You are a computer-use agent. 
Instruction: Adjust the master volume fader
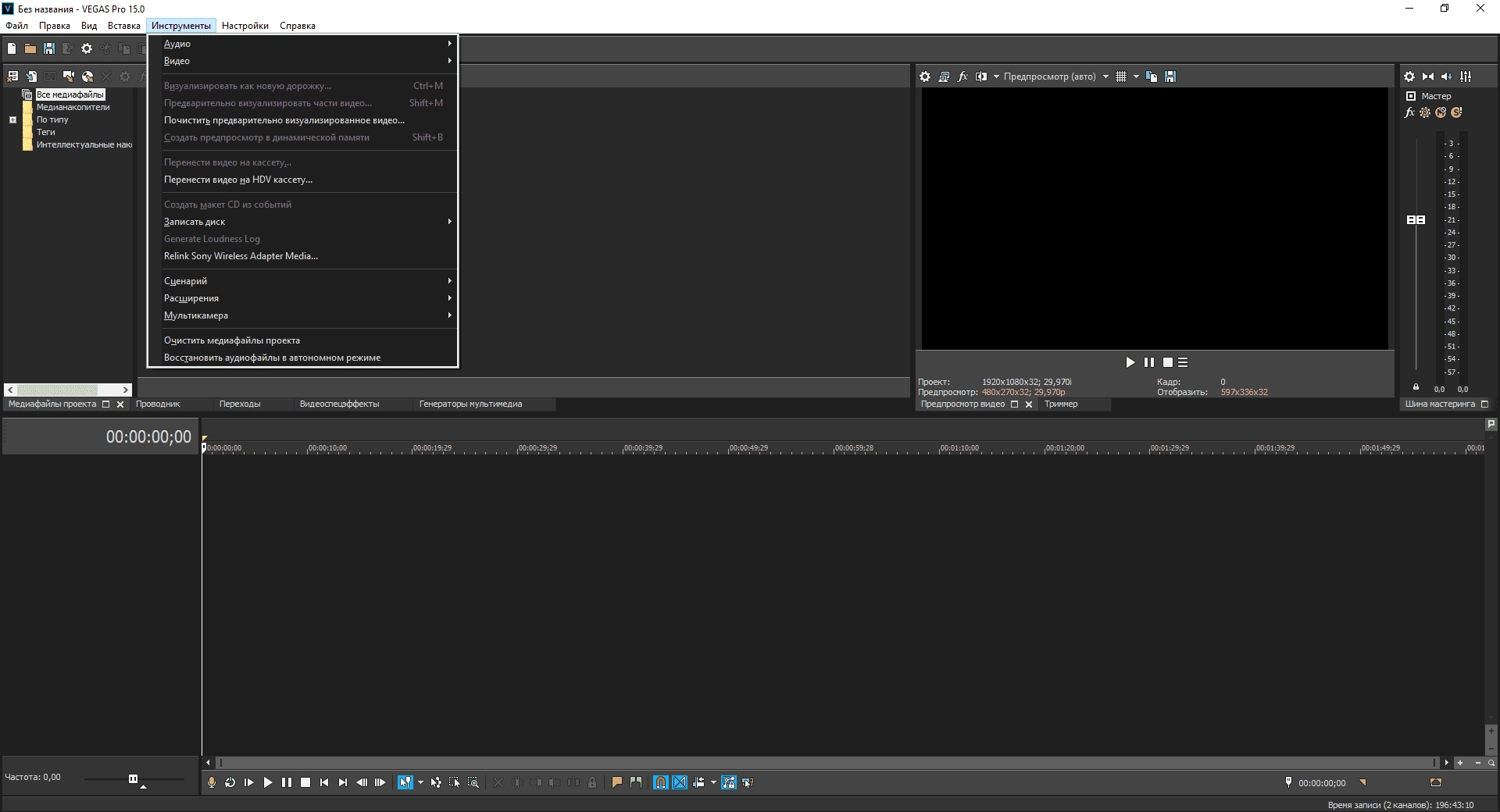coord(1416,220)
